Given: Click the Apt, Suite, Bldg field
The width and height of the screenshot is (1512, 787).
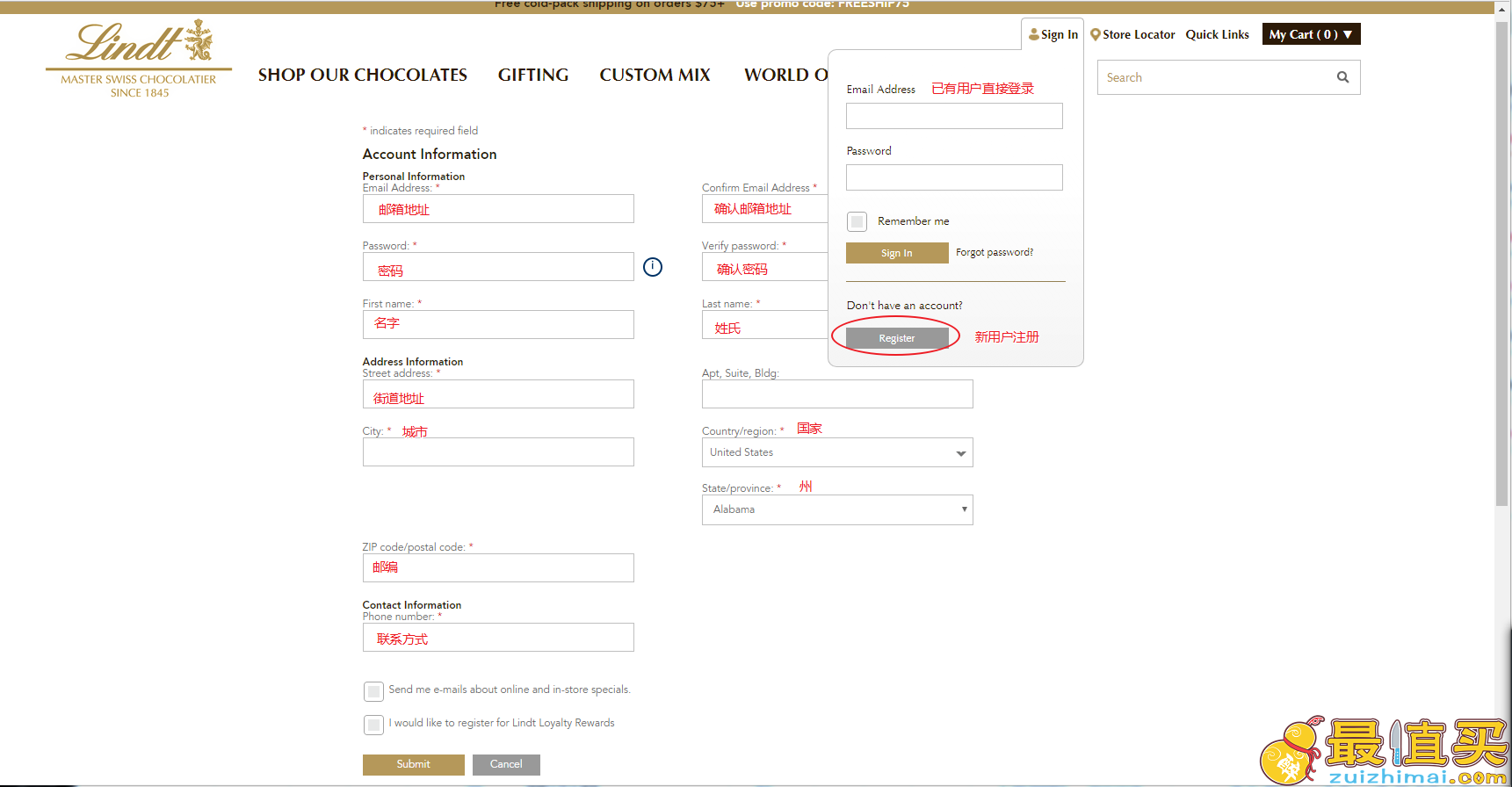Looking at the screenshot, I should 837,394.
